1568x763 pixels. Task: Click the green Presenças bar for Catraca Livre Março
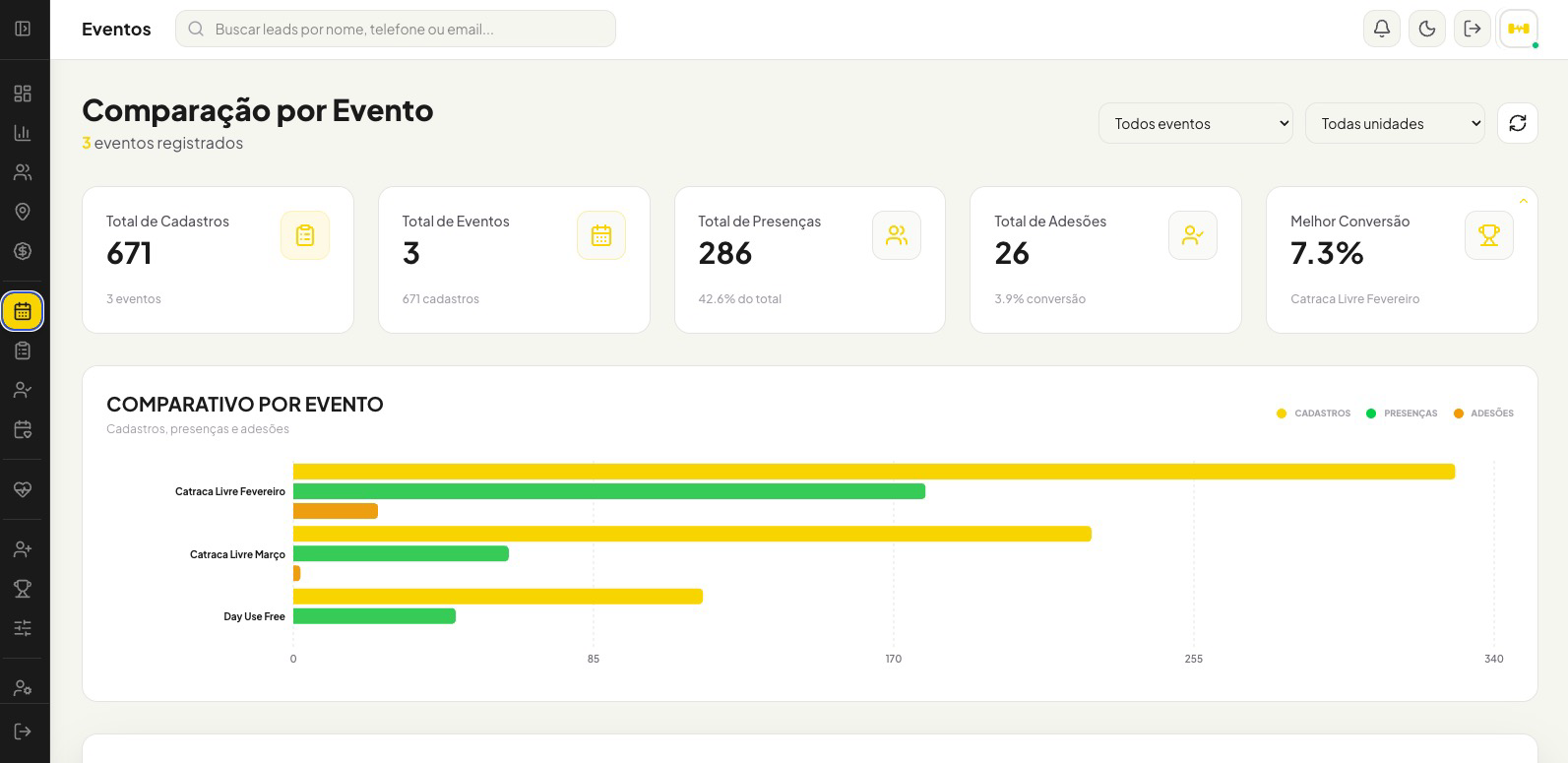tap(401, 553)
